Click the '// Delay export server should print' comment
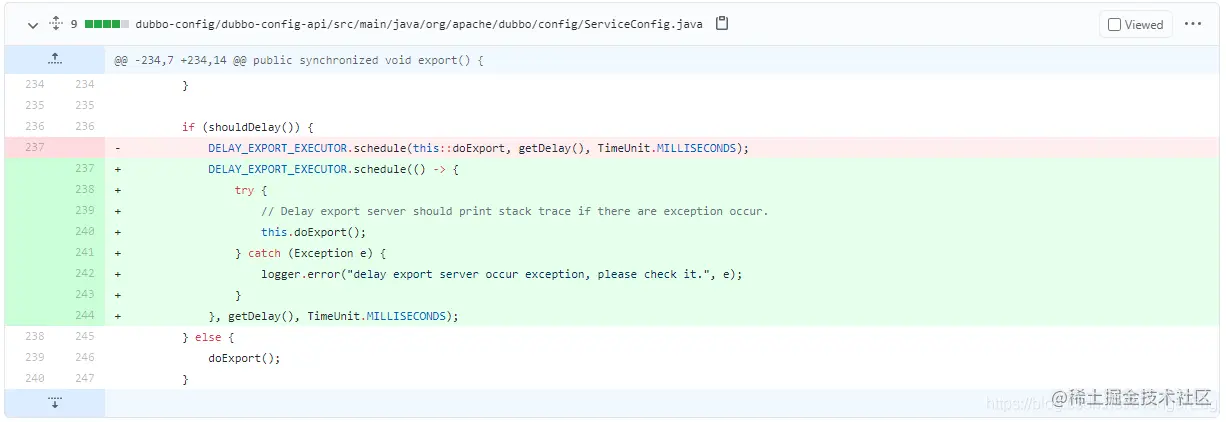This screenshot has width=1226, height=422. (x=515, y=211)
